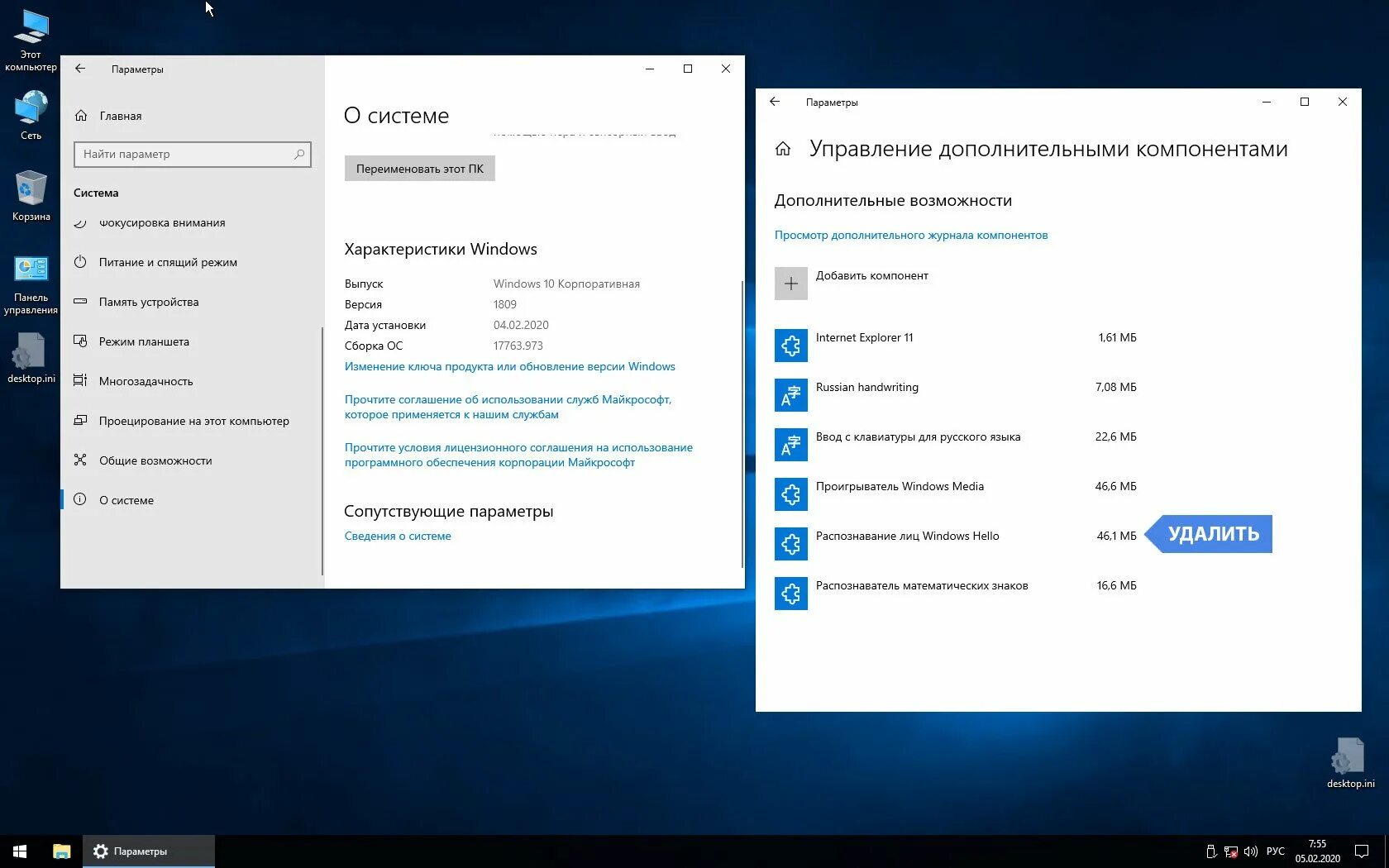Select Общие возможности in sidebar
Image resolution: width=1389 pixels, height=868 pixels.
click(155, 460)
